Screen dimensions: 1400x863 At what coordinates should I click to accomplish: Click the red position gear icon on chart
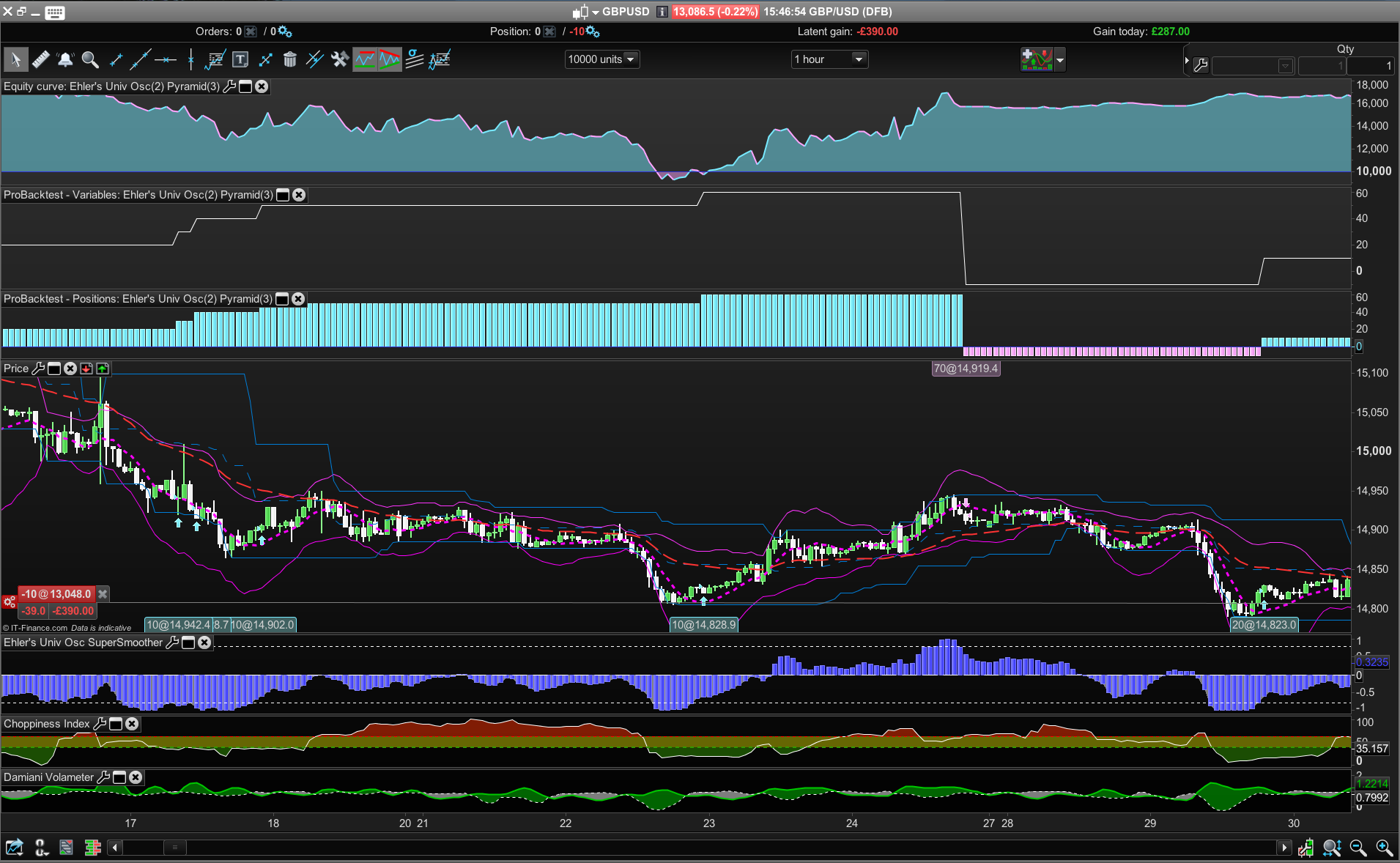pyautogui.click(x=9, y=601)
